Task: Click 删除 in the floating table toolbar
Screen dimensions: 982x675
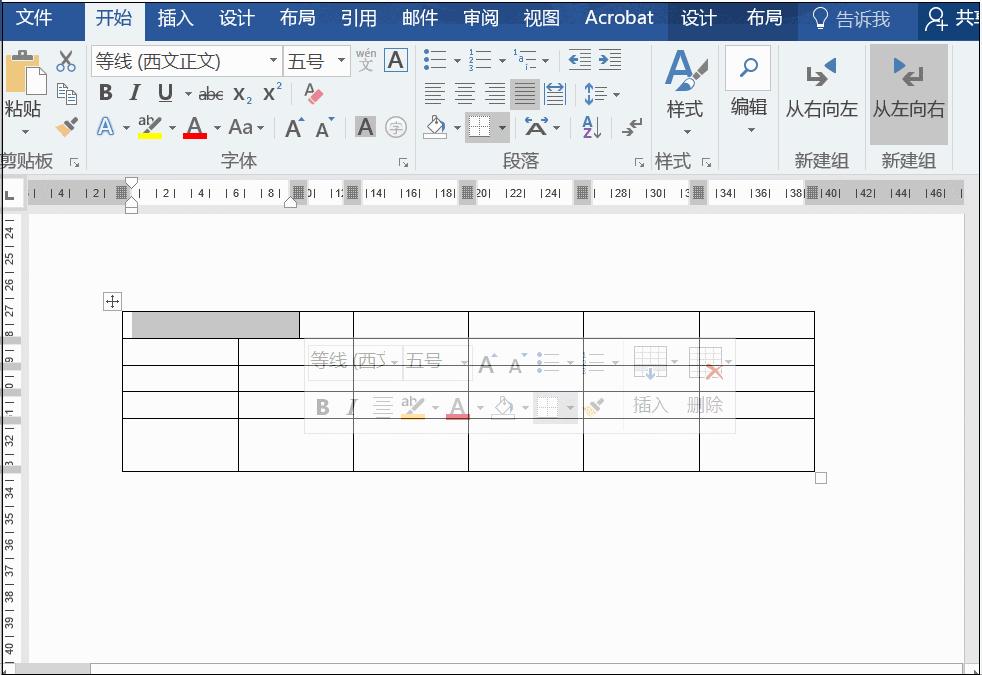Action: (x=705, y=407)
